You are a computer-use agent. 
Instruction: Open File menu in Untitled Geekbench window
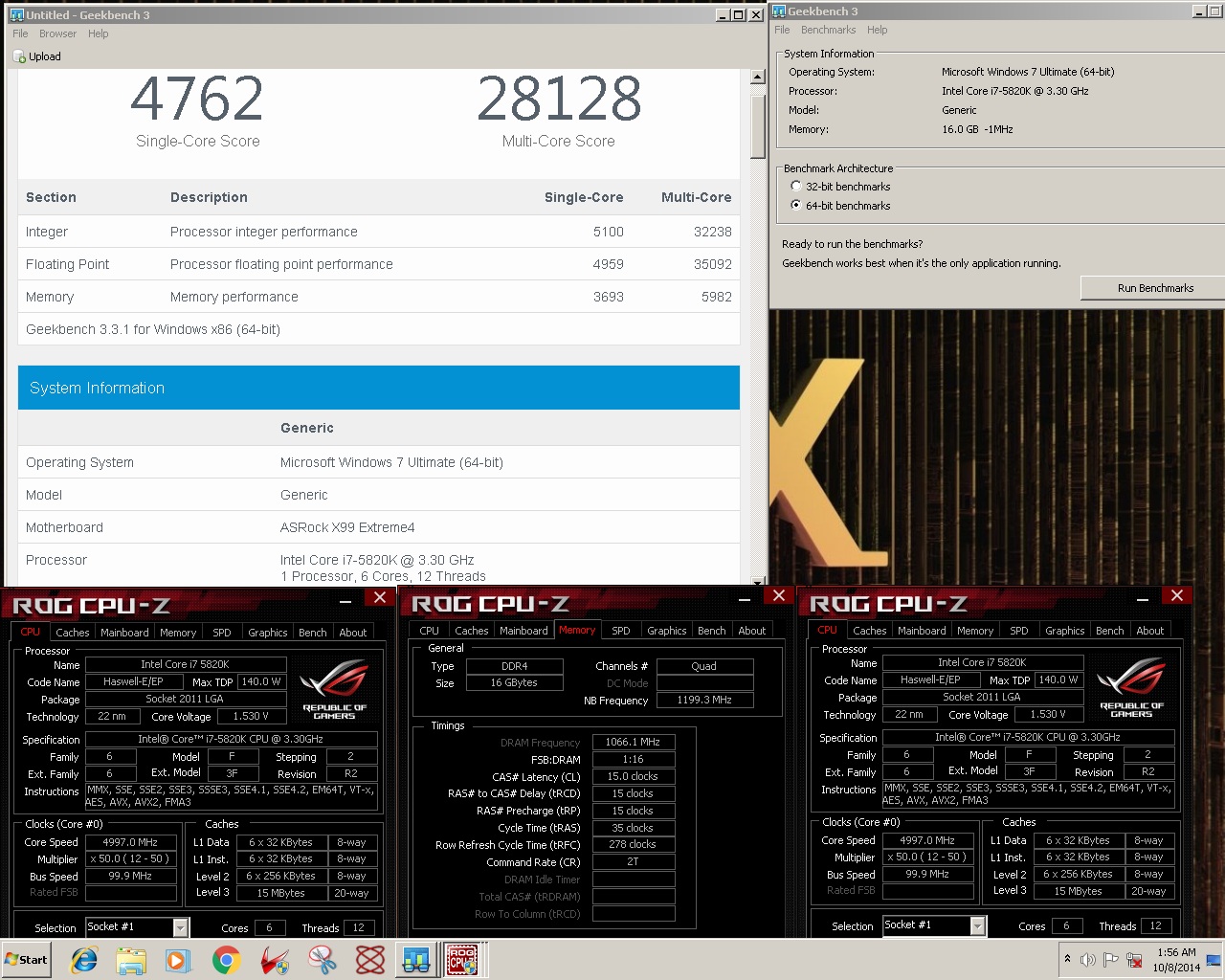(x=20, y=33)
